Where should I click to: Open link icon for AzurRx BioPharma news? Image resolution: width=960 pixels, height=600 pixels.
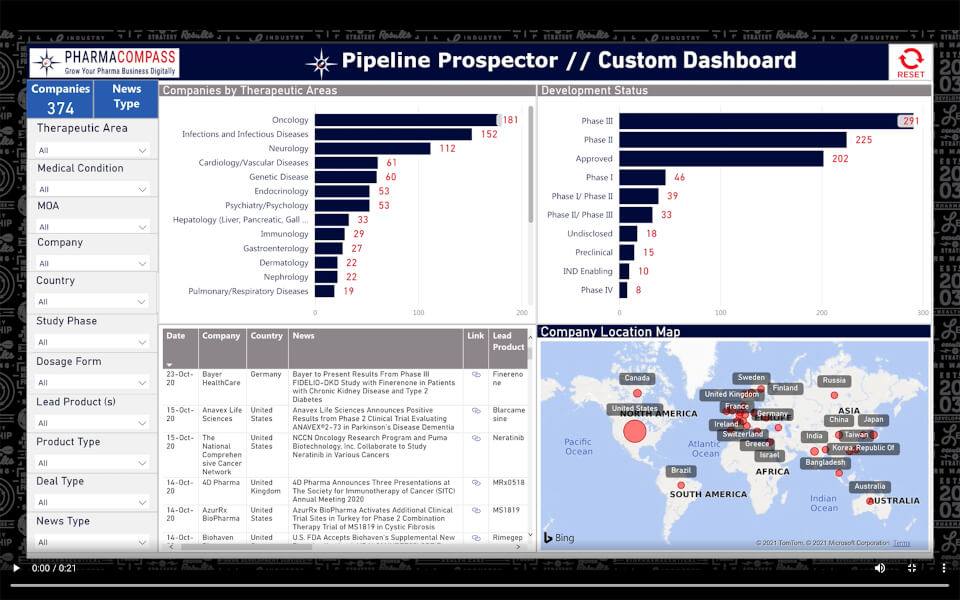click(476, 510)
